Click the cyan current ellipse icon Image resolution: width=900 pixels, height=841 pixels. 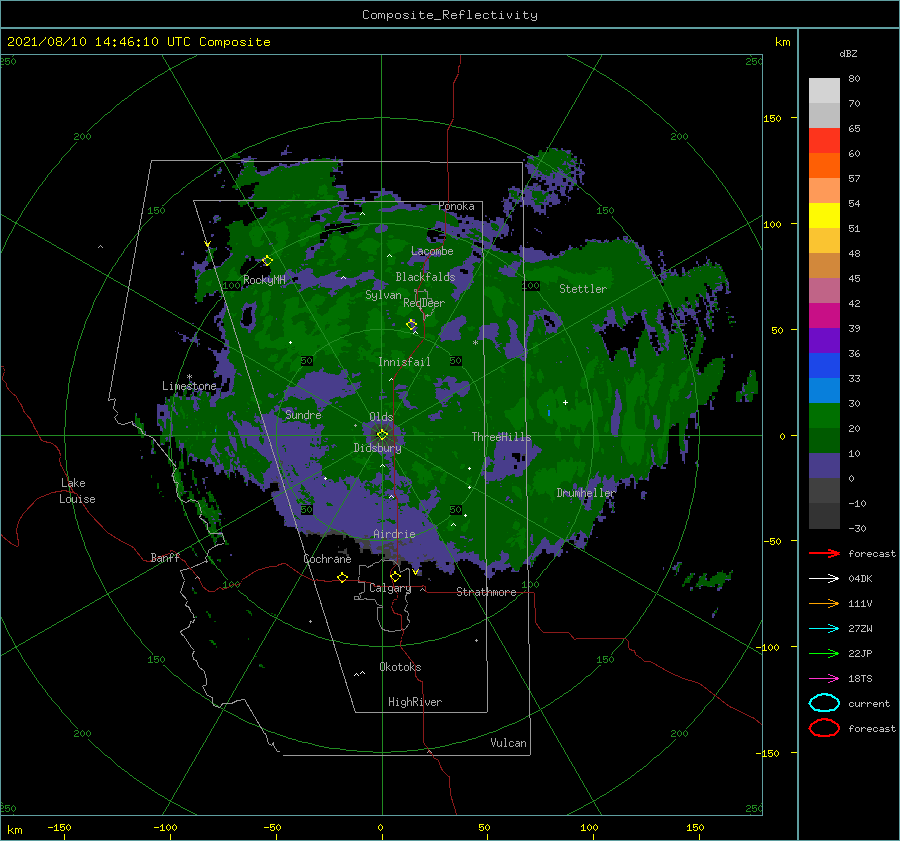(824, 703)
